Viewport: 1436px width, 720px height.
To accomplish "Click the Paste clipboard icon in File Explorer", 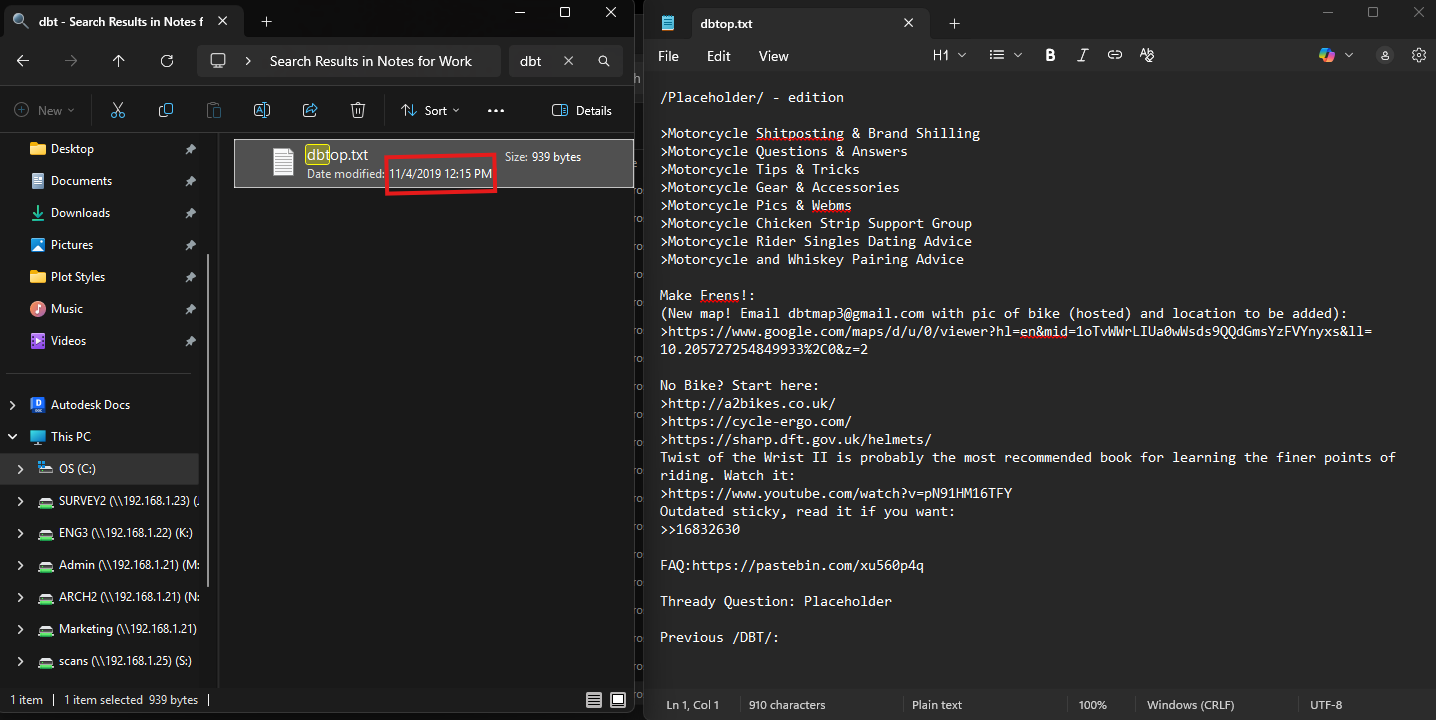I will 214,110.
